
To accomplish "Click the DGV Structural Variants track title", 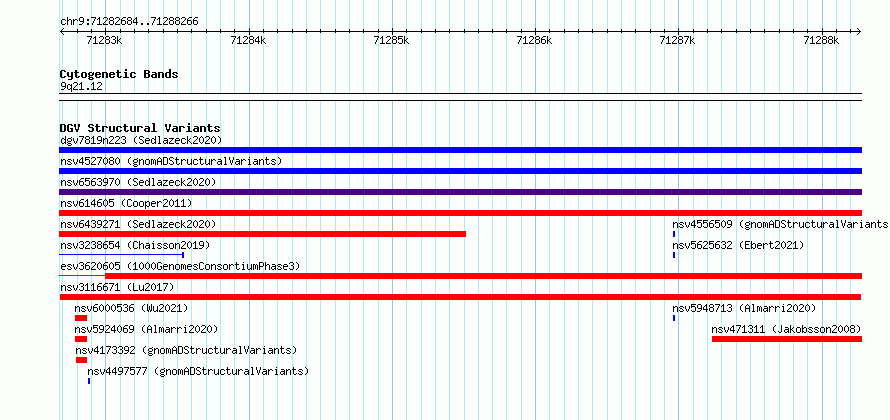I will tap(140, 128).
